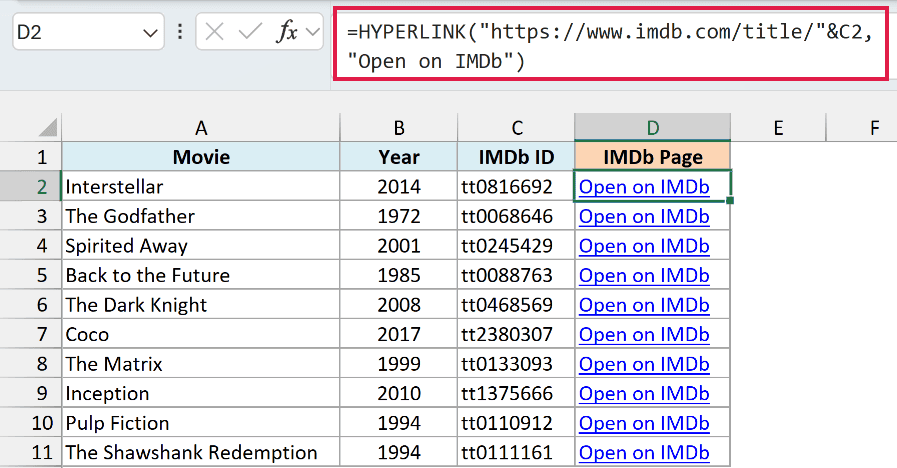Screen dimensions: 897x468
Task: Select row 9 header
Action: pyautogui.click(x=31, y=394)
